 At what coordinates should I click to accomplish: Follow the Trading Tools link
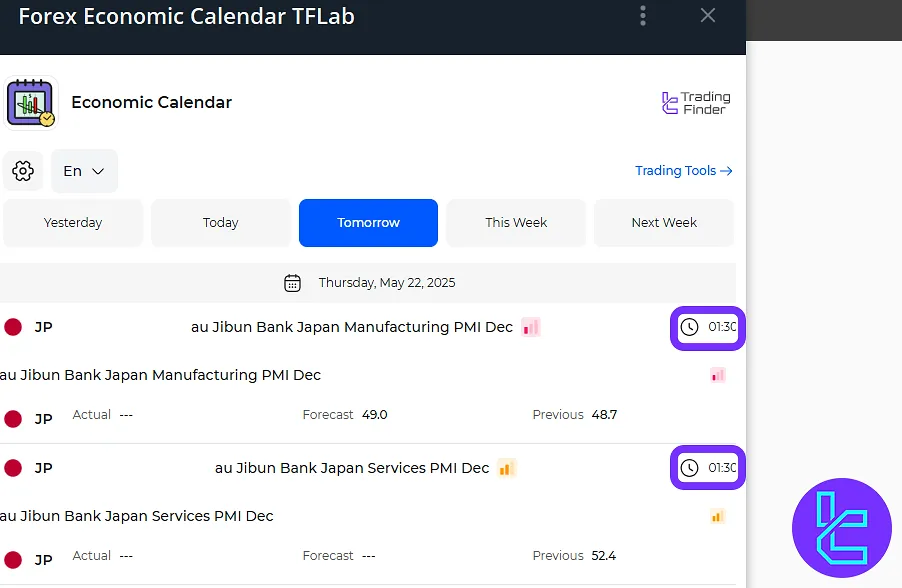pyautogui.click(x=684, y=171)
